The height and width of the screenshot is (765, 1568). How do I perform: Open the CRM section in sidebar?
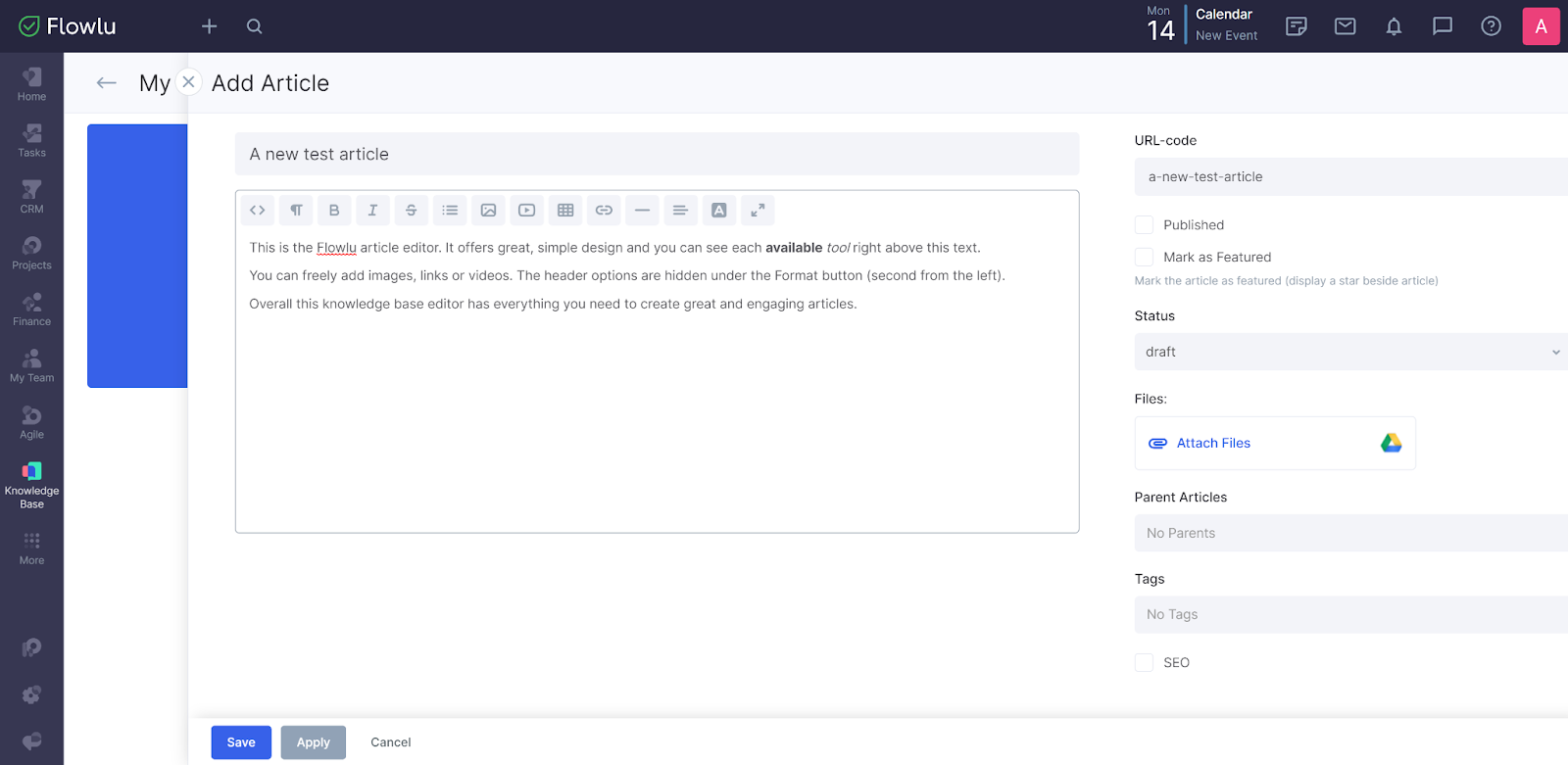tap(31, 196)
